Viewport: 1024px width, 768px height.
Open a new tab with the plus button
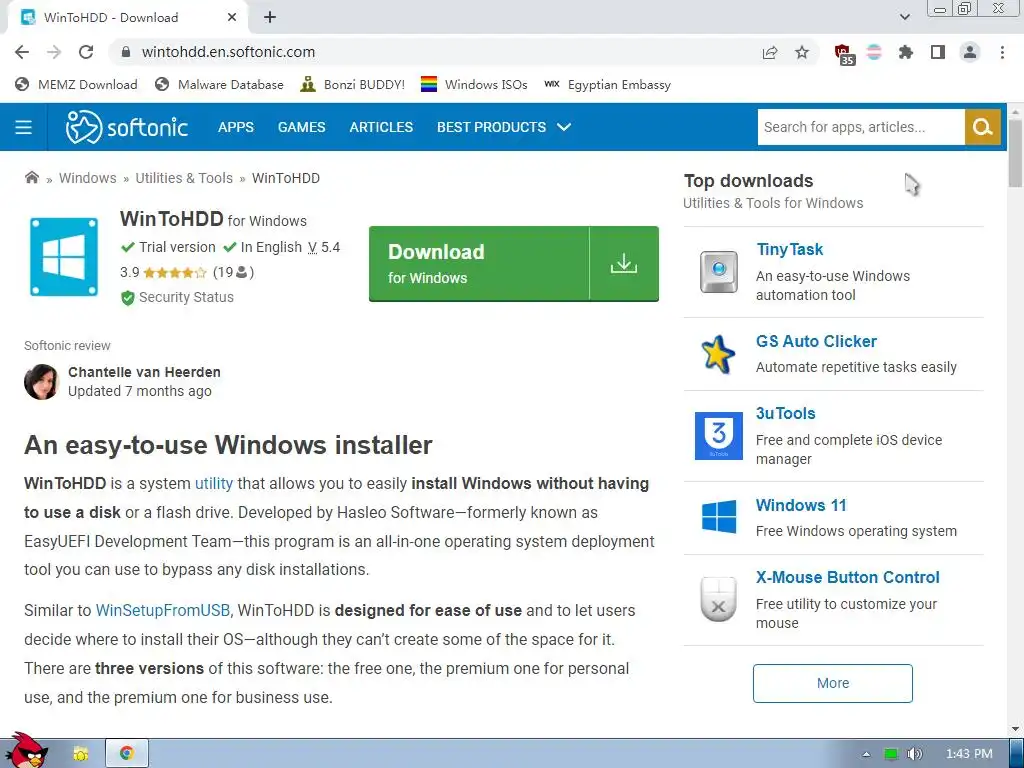tap(270, 18)
